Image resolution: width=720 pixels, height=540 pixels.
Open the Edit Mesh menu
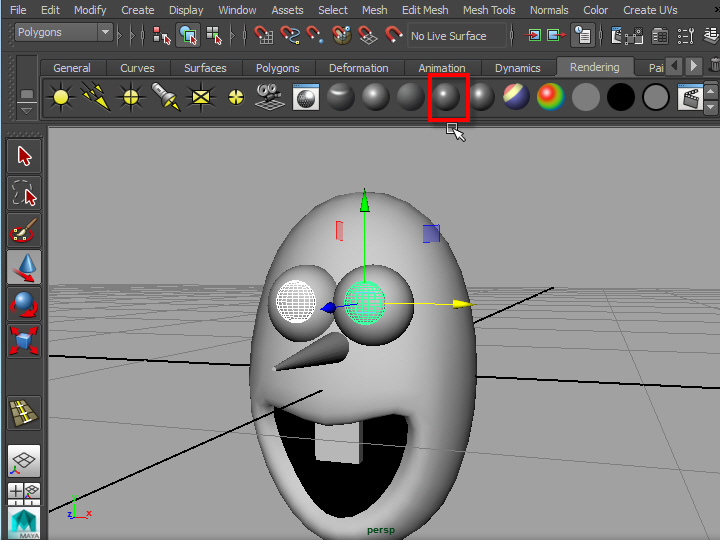[x=424, y=10]
